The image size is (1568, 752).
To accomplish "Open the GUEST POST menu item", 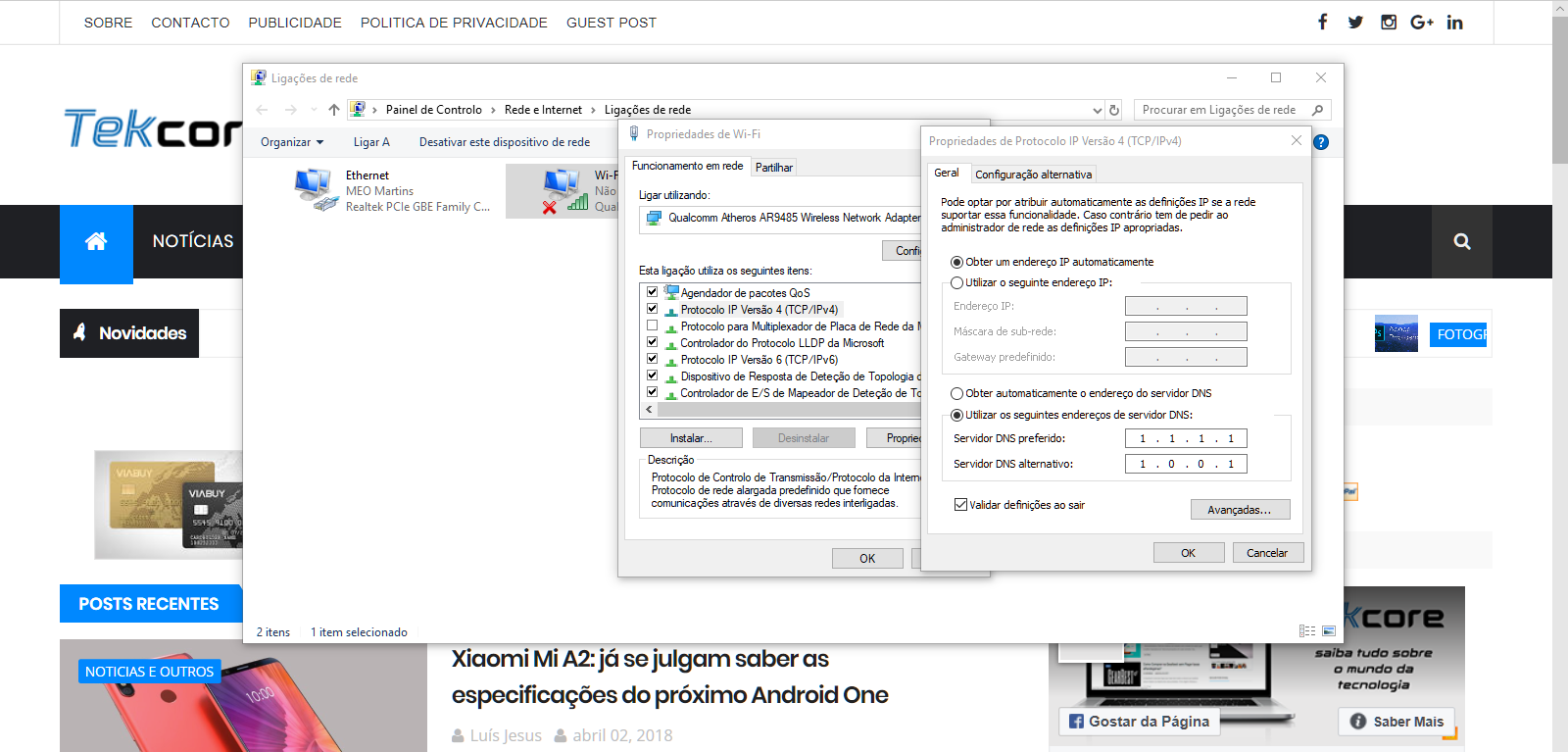I will click(612, 23).
